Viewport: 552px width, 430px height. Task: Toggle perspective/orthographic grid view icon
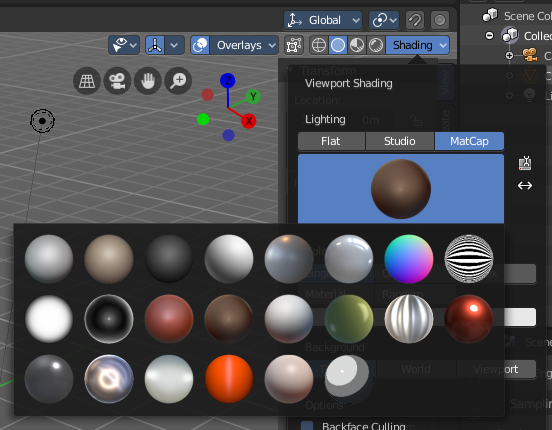pos(87,81)
